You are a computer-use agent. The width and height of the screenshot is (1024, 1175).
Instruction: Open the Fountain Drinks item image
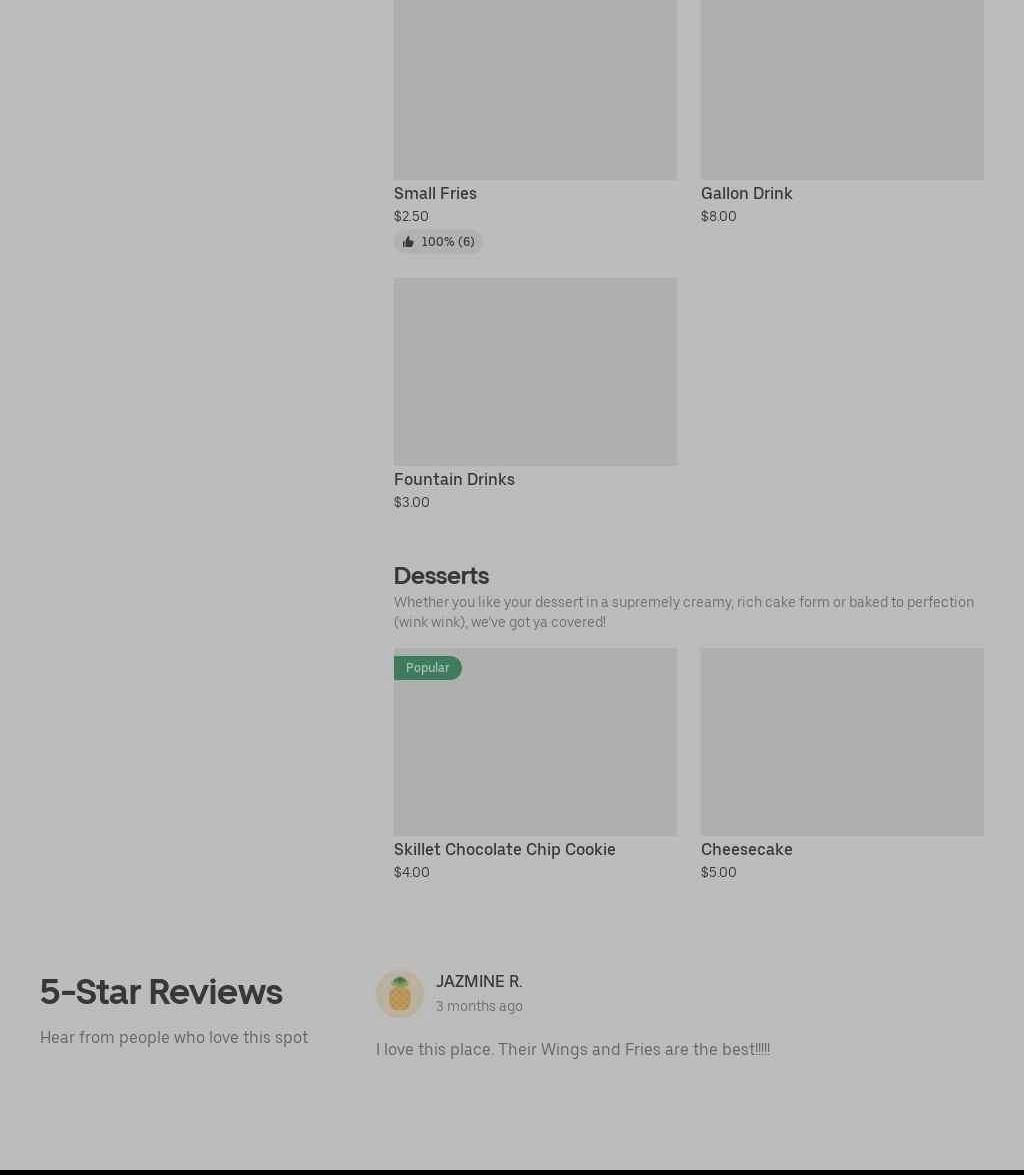tap(535, 372)
